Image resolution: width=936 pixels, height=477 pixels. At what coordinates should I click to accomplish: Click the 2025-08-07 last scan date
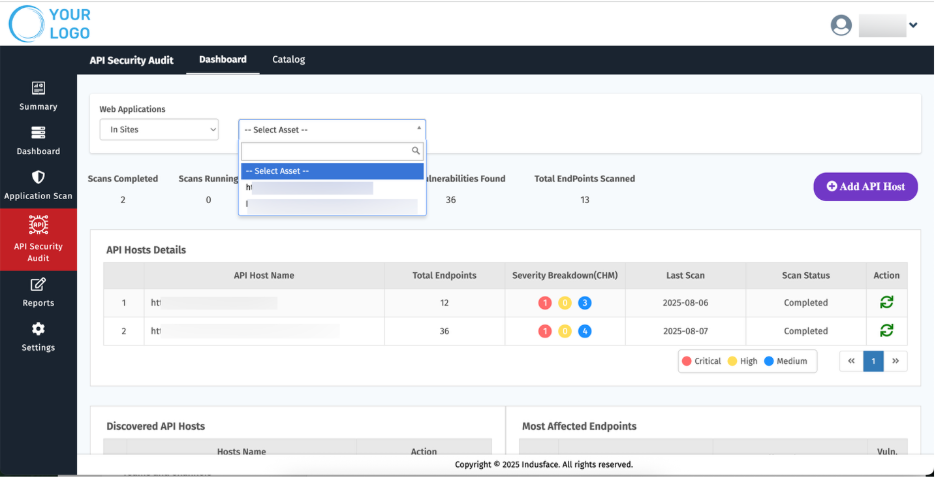[685, 331]
